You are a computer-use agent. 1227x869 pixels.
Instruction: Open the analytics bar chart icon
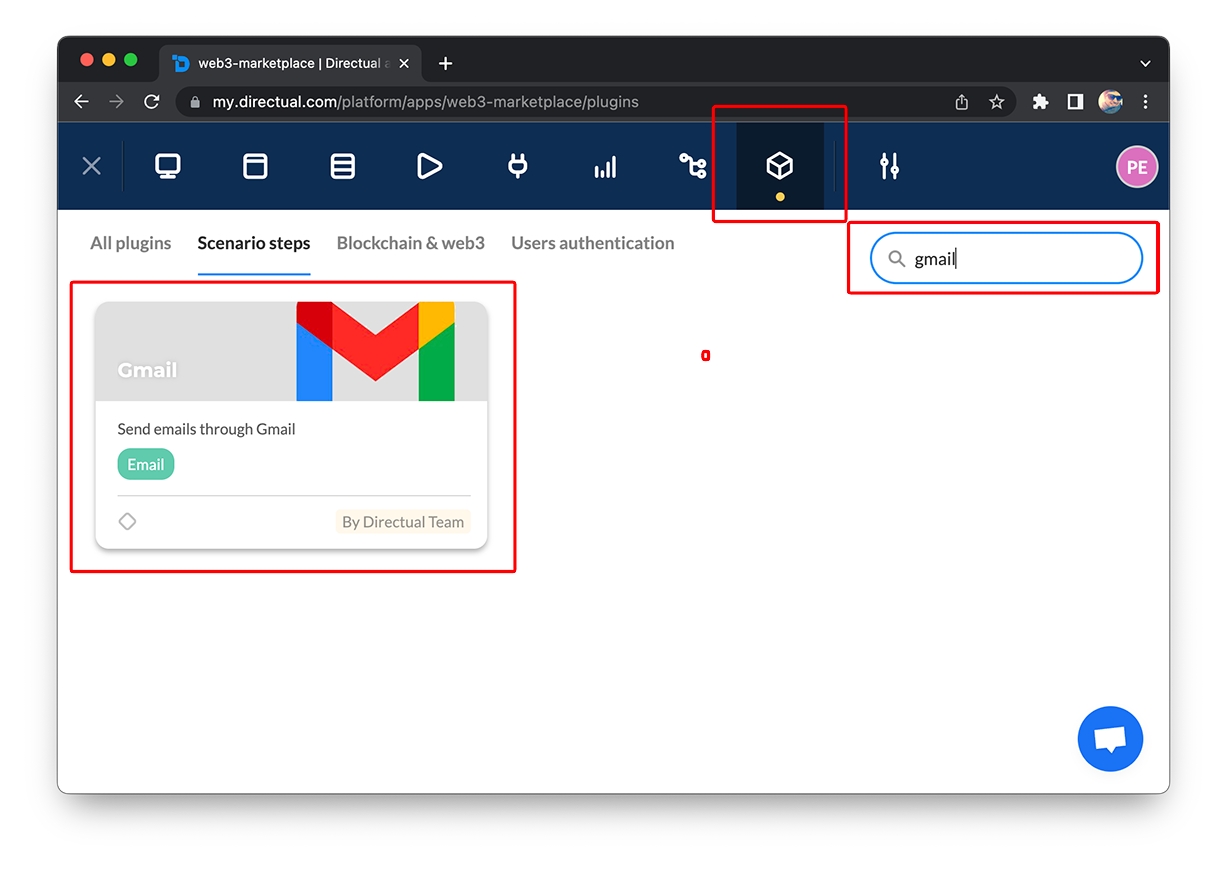pyautogui.click(x=605, y=167)
